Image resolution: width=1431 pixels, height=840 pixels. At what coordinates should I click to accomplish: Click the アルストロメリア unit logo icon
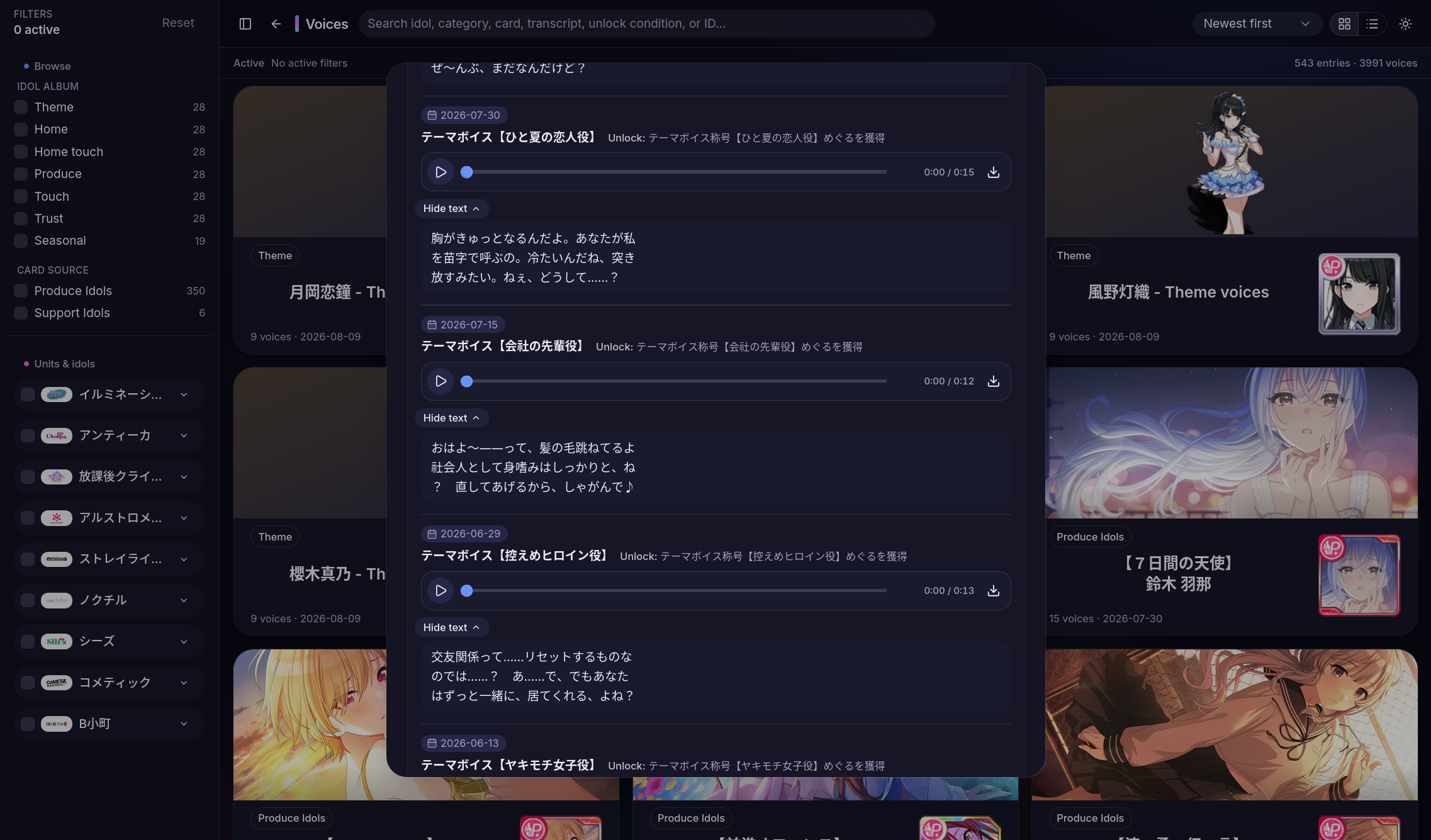coord(57,518)
